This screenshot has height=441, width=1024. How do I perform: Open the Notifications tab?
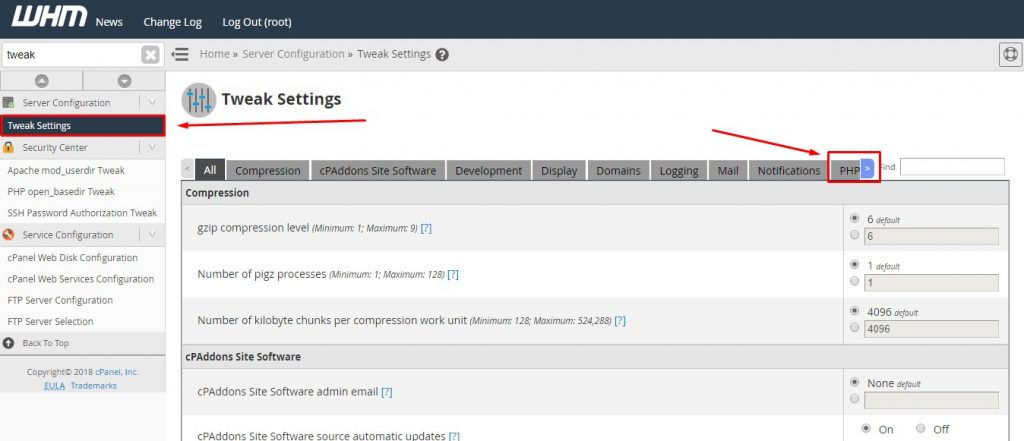pyautogui.click(x=788, y=171)
